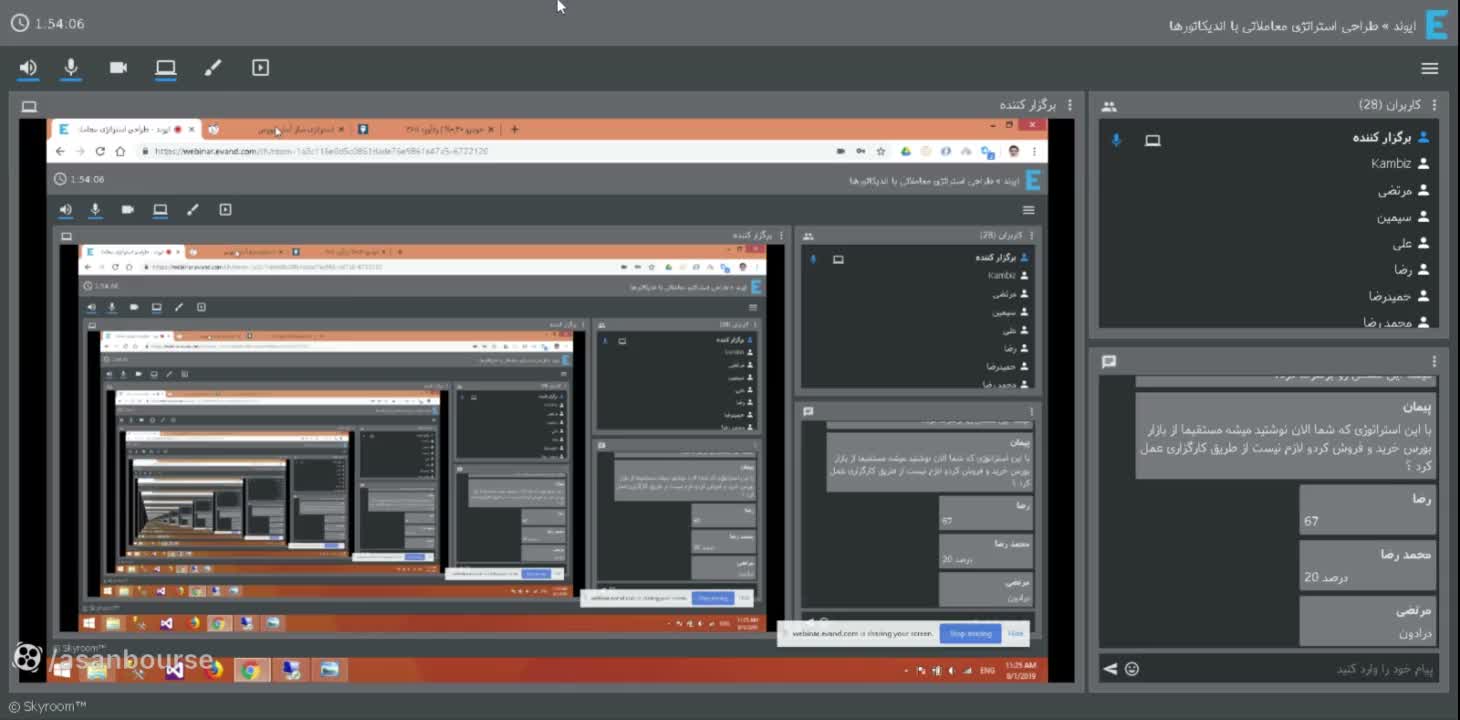Screen dimensions: 1460x720
Task: Click File Explorer icon on outermost shared taskbar
Action: [x=96, y=670]
